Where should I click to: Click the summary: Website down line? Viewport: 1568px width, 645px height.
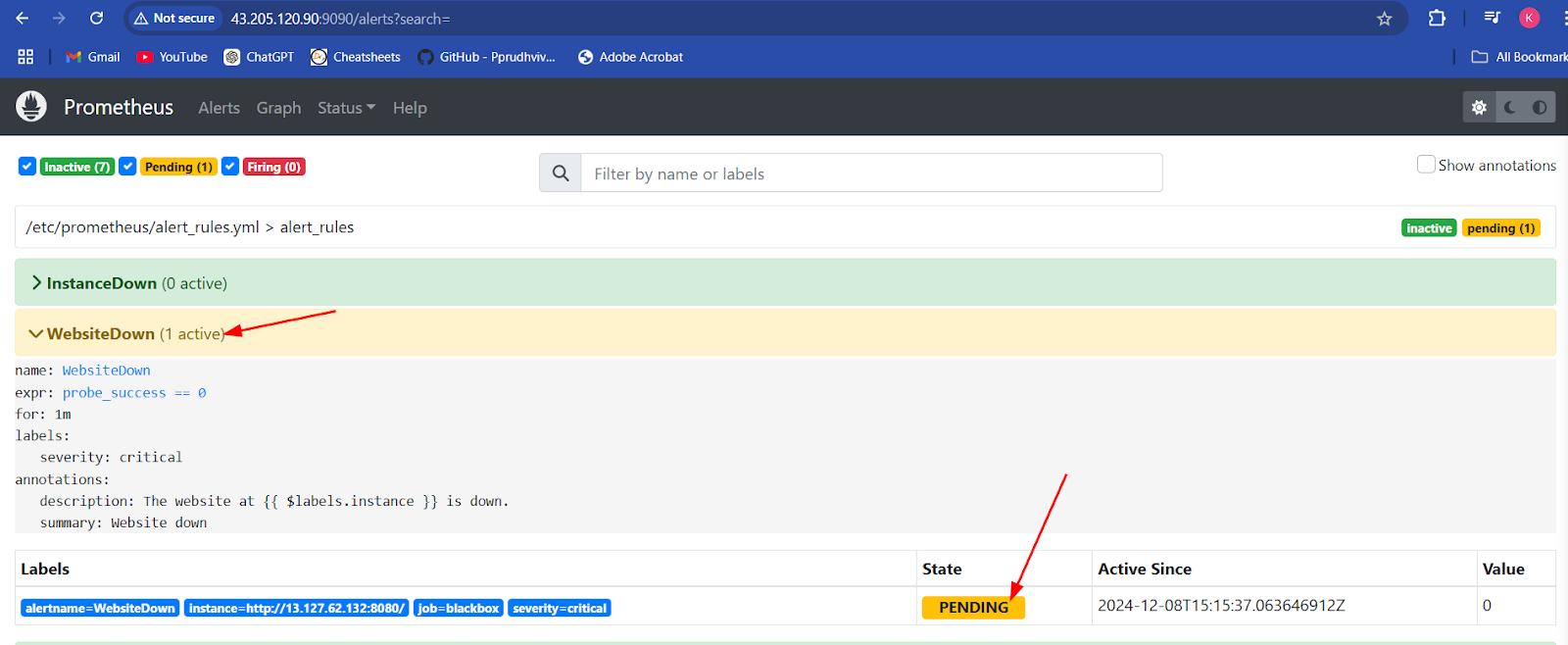click(123, 522)
